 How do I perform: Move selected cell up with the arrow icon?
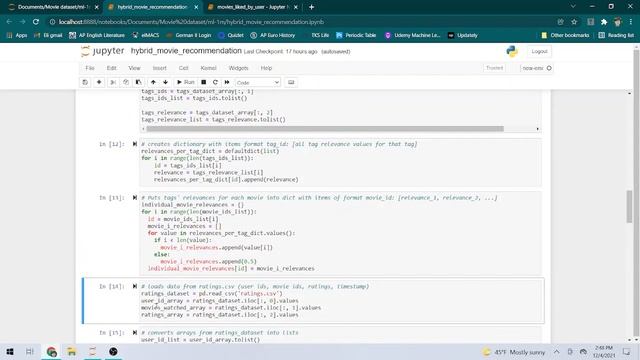153,82
